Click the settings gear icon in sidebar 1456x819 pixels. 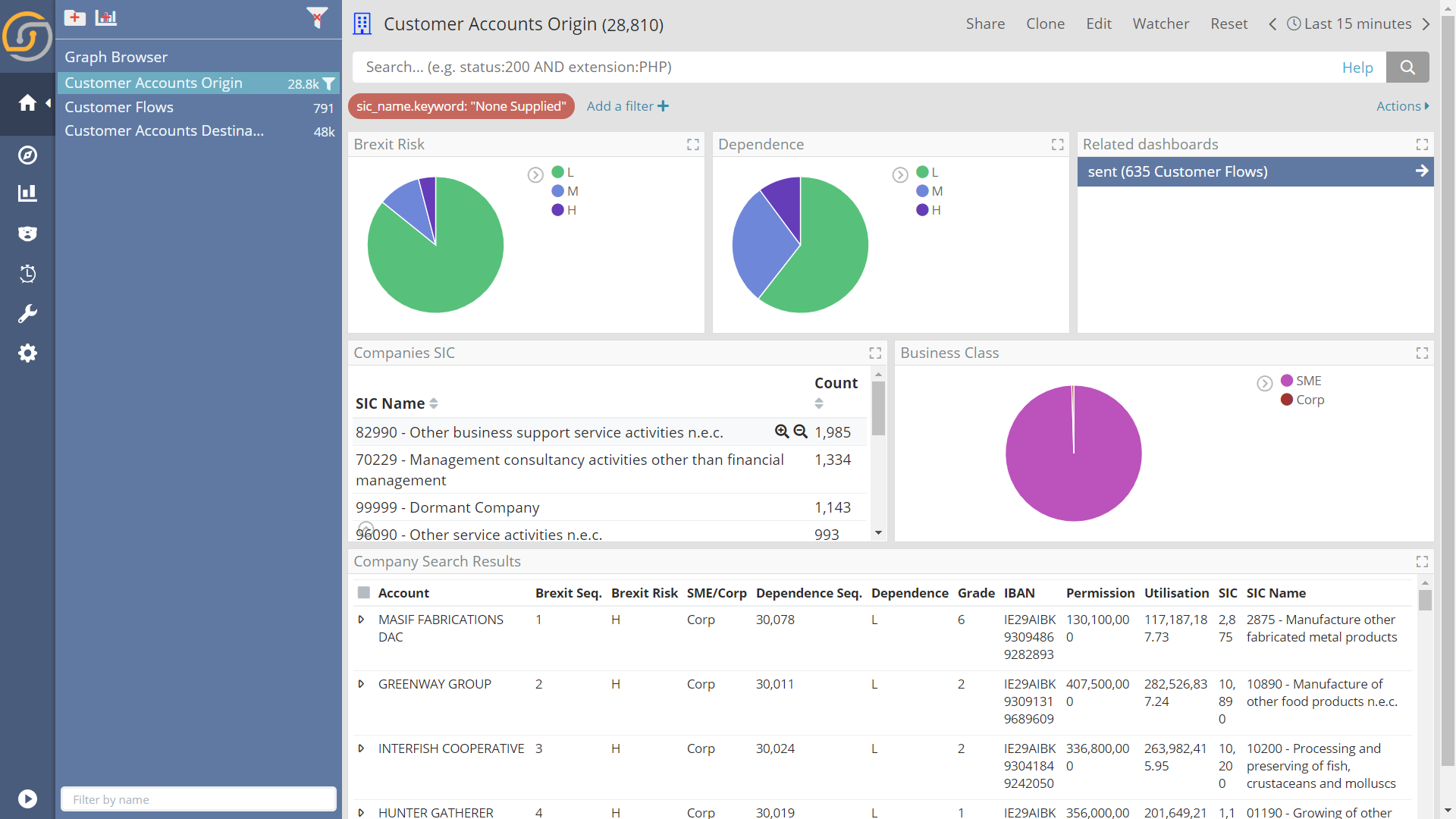[28, 353]
